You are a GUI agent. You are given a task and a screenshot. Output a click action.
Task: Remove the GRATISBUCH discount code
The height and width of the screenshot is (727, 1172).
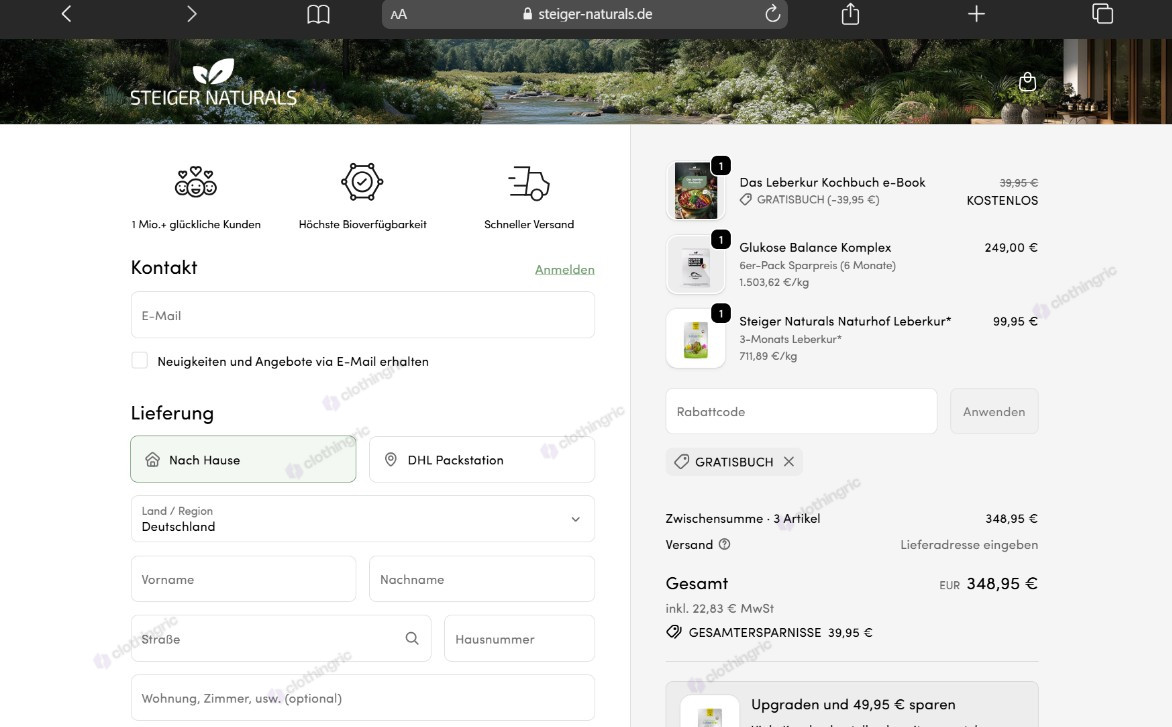[789, 462]
